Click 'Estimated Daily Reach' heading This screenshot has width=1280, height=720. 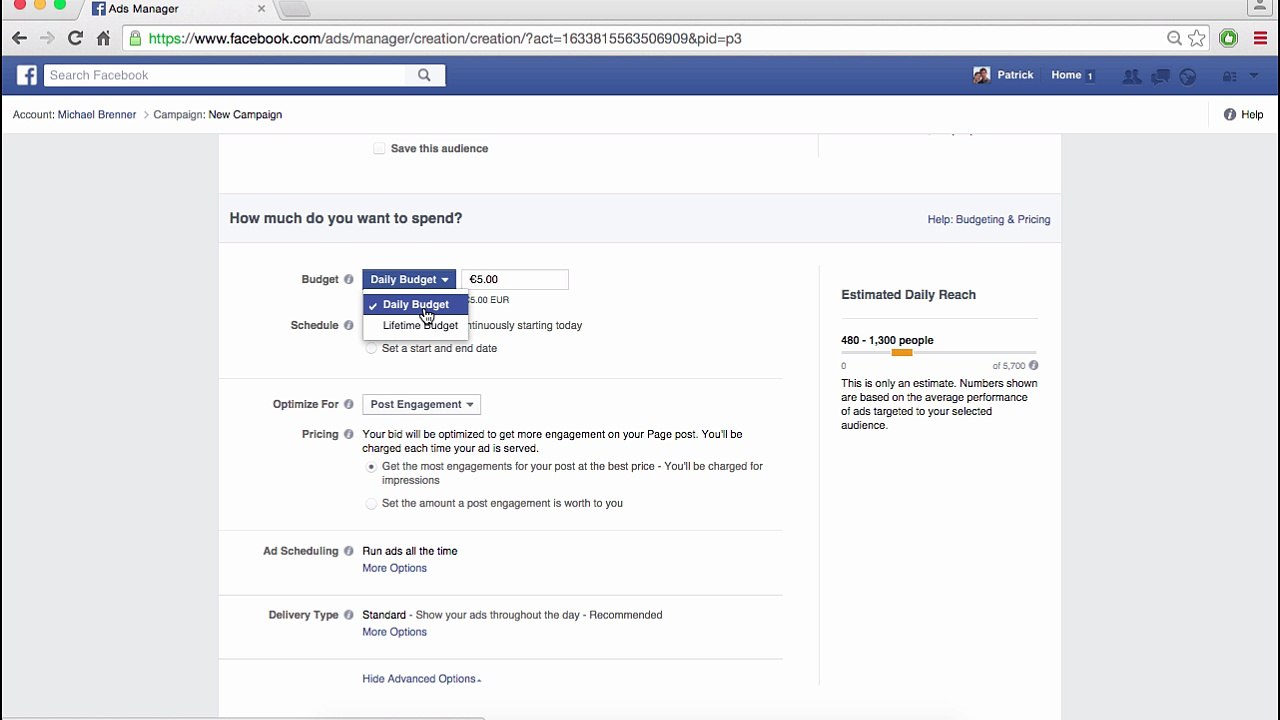908,295
